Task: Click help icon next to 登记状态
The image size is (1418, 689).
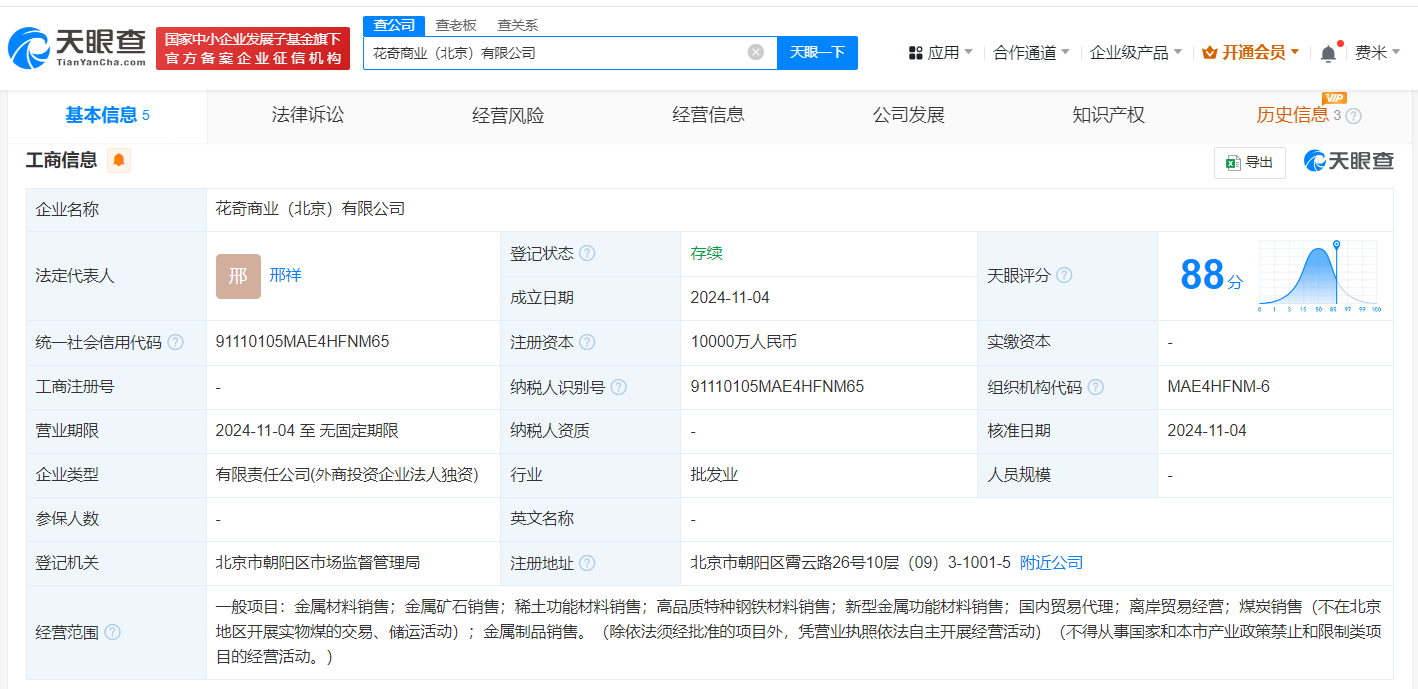Action: click(587, 254)
